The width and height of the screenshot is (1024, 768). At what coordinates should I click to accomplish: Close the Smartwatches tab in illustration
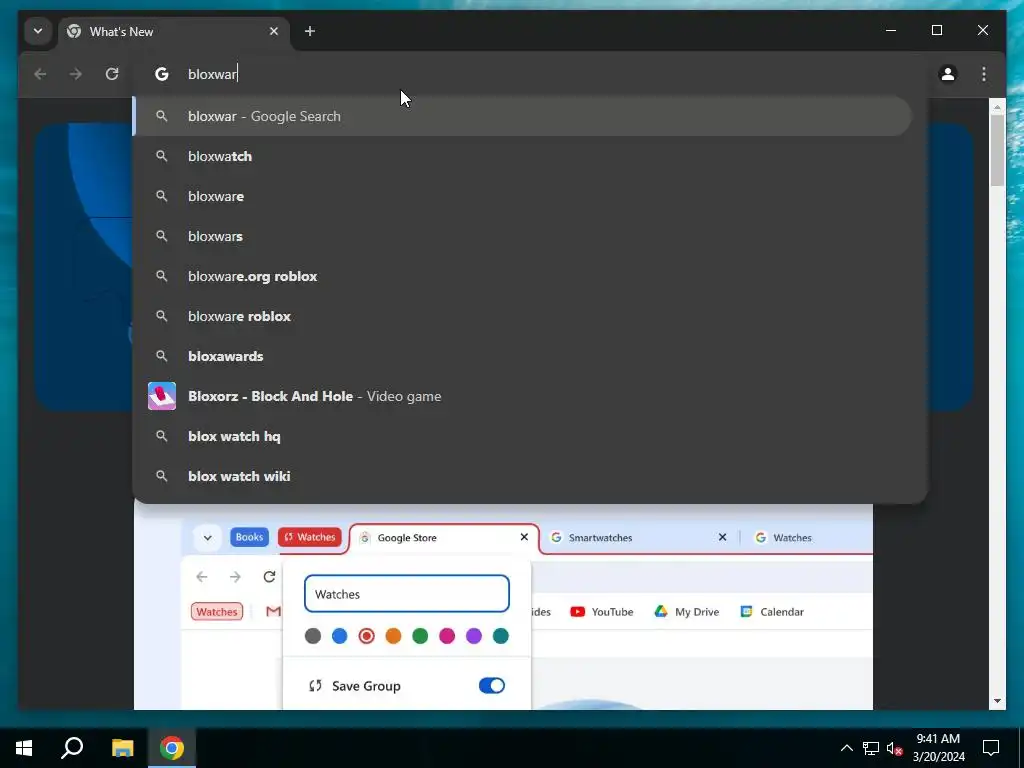[722, 537]
